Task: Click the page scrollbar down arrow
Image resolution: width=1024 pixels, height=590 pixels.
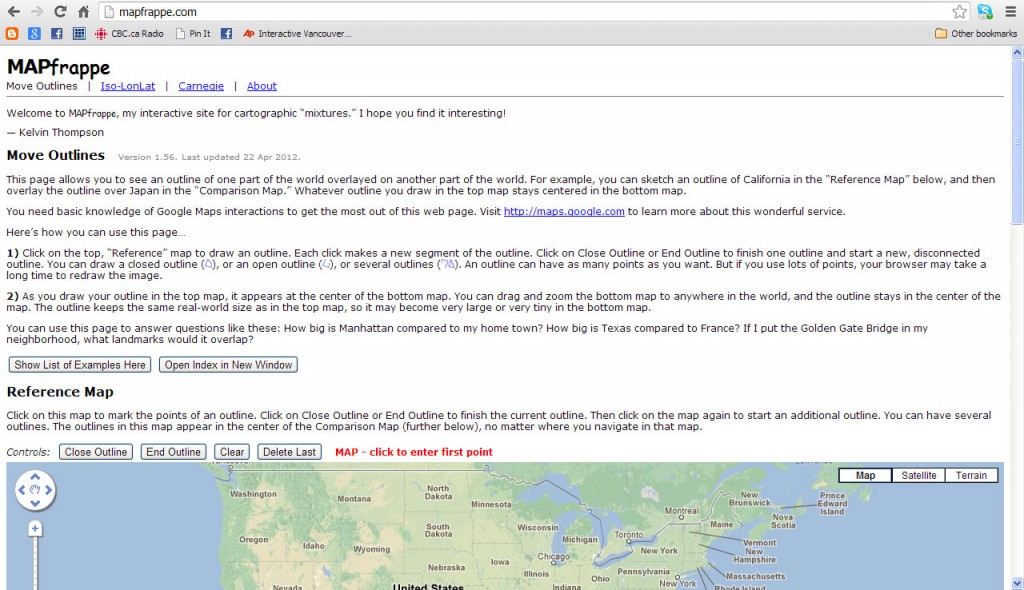Action: 1017,583
